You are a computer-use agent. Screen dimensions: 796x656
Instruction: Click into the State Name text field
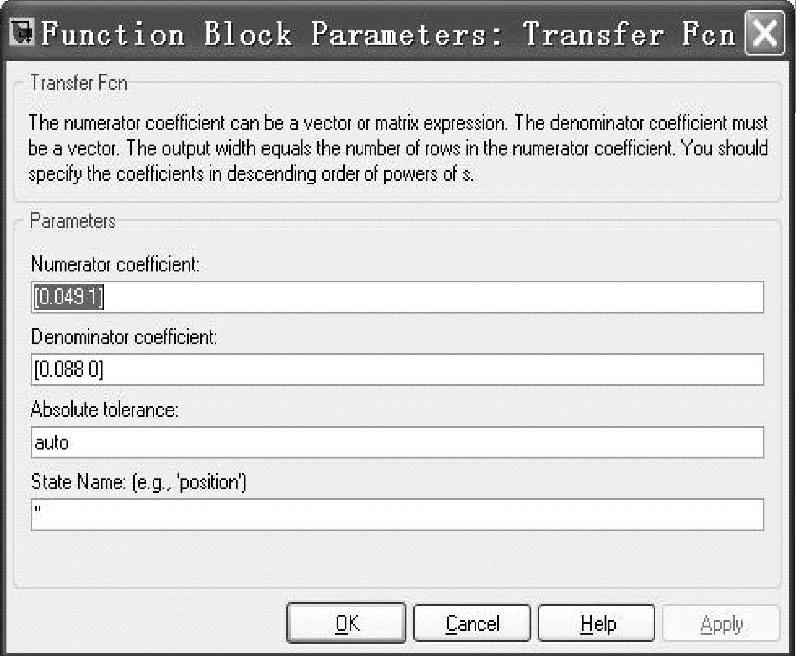point(397,514)
